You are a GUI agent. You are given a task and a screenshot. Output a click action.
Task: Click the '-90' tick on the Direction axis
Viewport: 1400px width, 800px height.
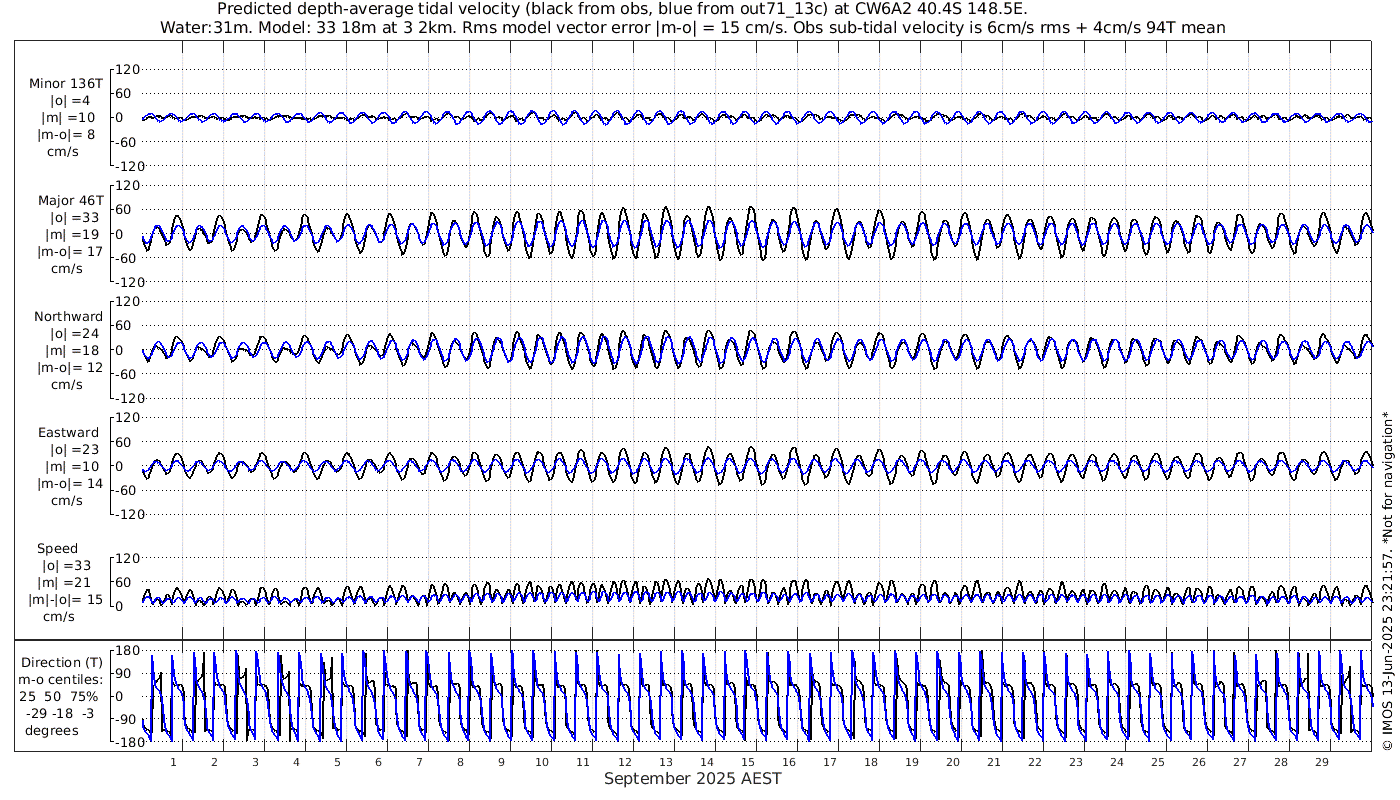click(126, 720)
